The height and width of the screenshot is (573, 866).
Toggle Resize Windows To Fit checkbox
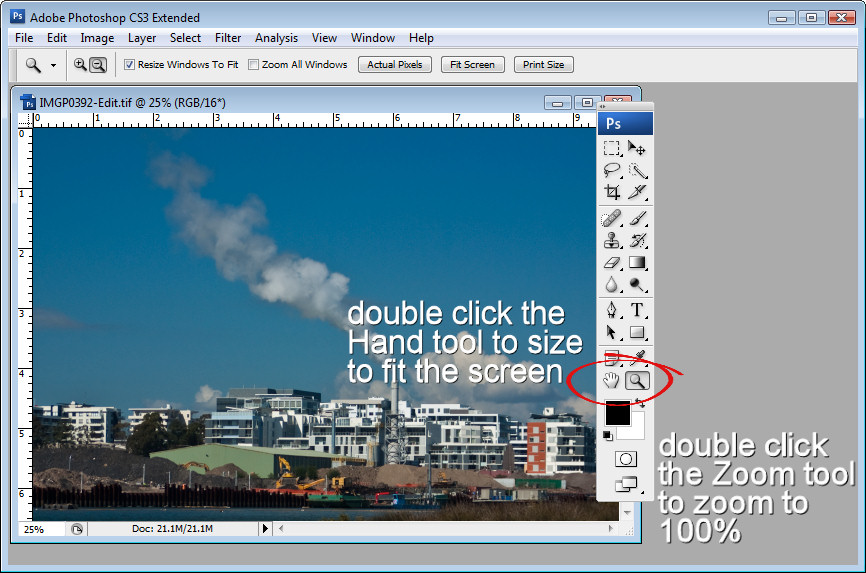coord(129,65)
